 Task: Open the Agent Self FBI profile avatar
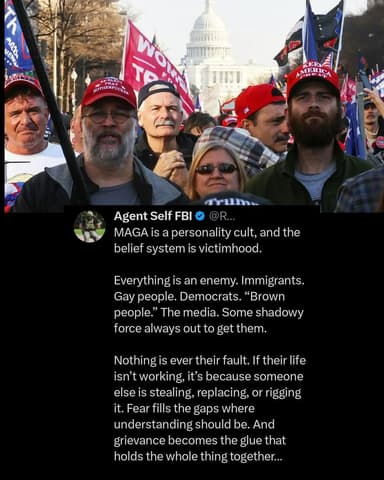click(90, 226)
